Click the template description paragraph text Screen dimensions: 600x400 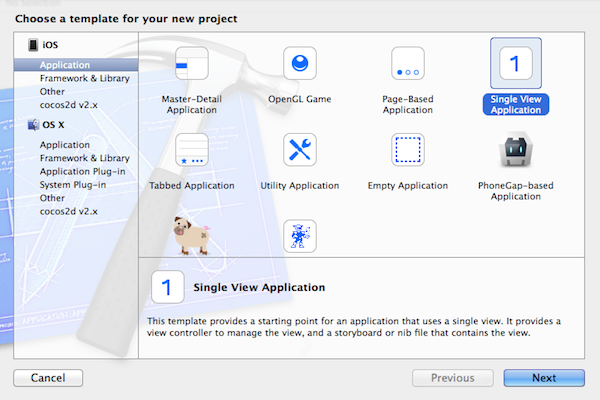[354, 327]
